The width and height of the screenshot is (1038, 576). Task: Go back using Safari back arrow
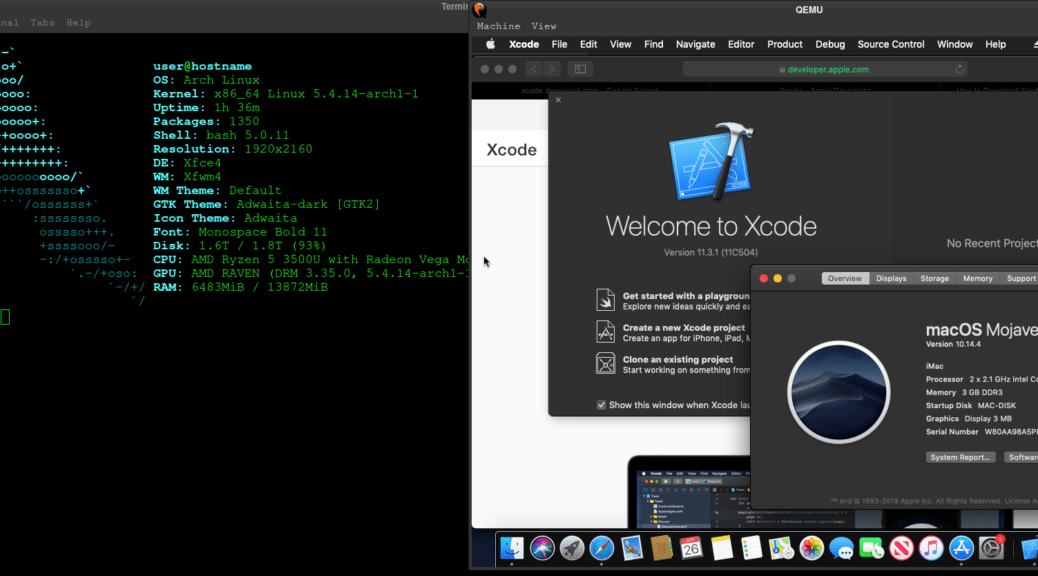[534, 69]
